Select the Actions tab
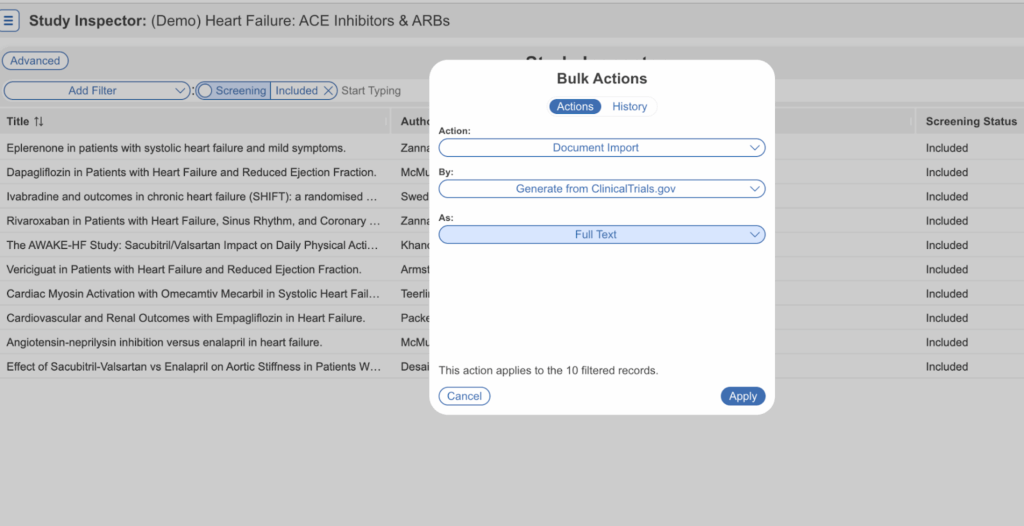 tap(575, 107)
